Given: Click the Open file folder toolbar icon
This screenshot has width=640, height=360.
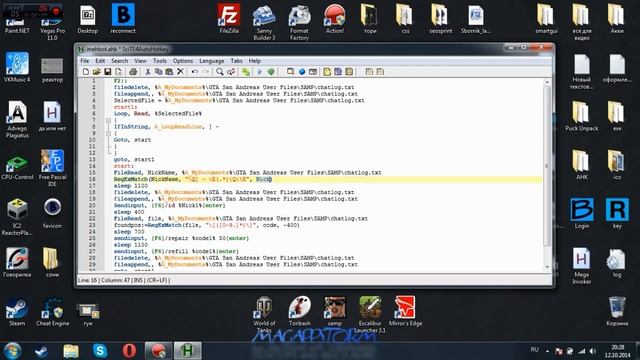Looking at the screenshot, I should click(x=96, y=72).
